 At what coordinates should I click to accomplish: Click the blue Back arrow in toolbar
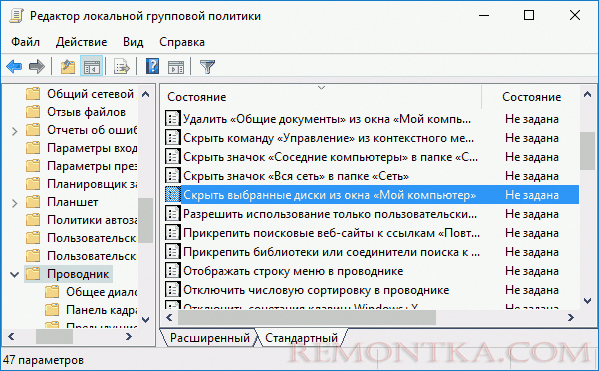coord(15,67)
